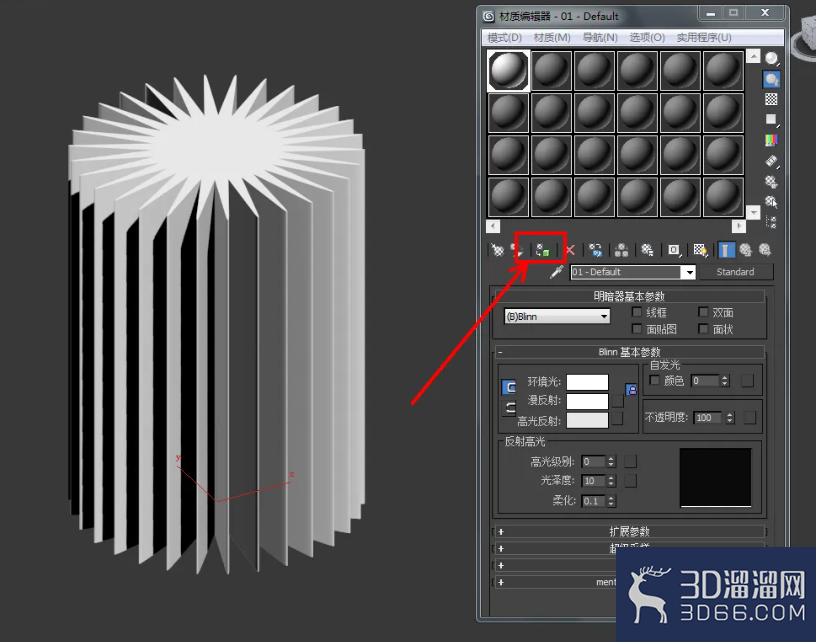
Task: Enable the 面状 checkbox
Action: 703,328
